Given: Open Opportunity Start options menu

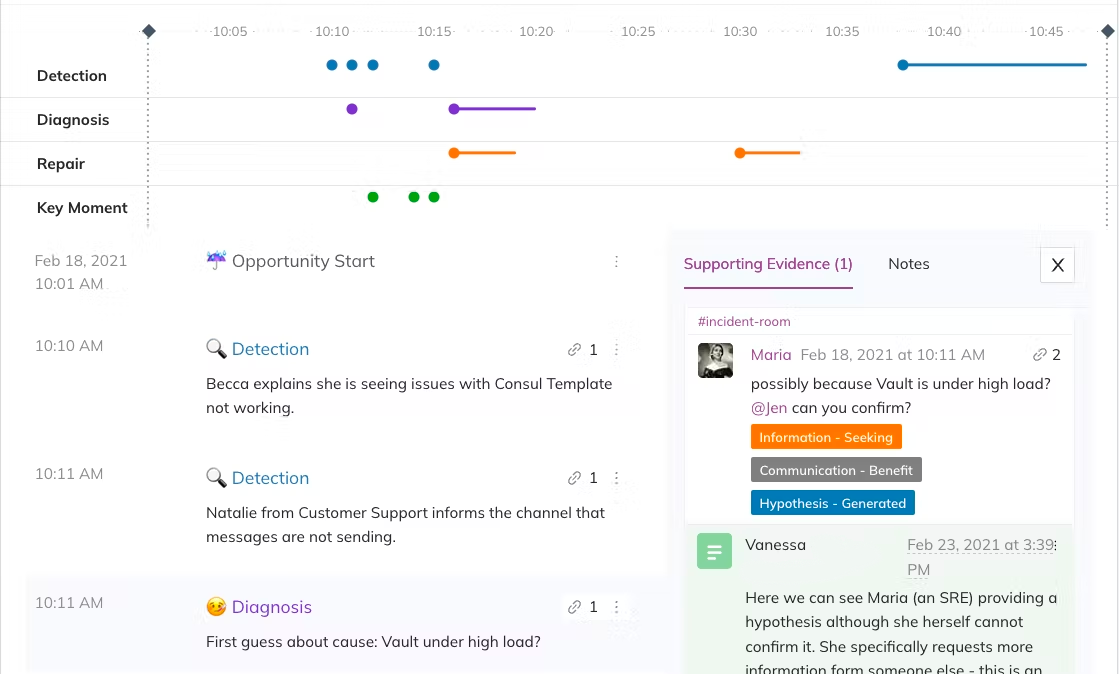Looking at the screenshot, I should point(617,261).
